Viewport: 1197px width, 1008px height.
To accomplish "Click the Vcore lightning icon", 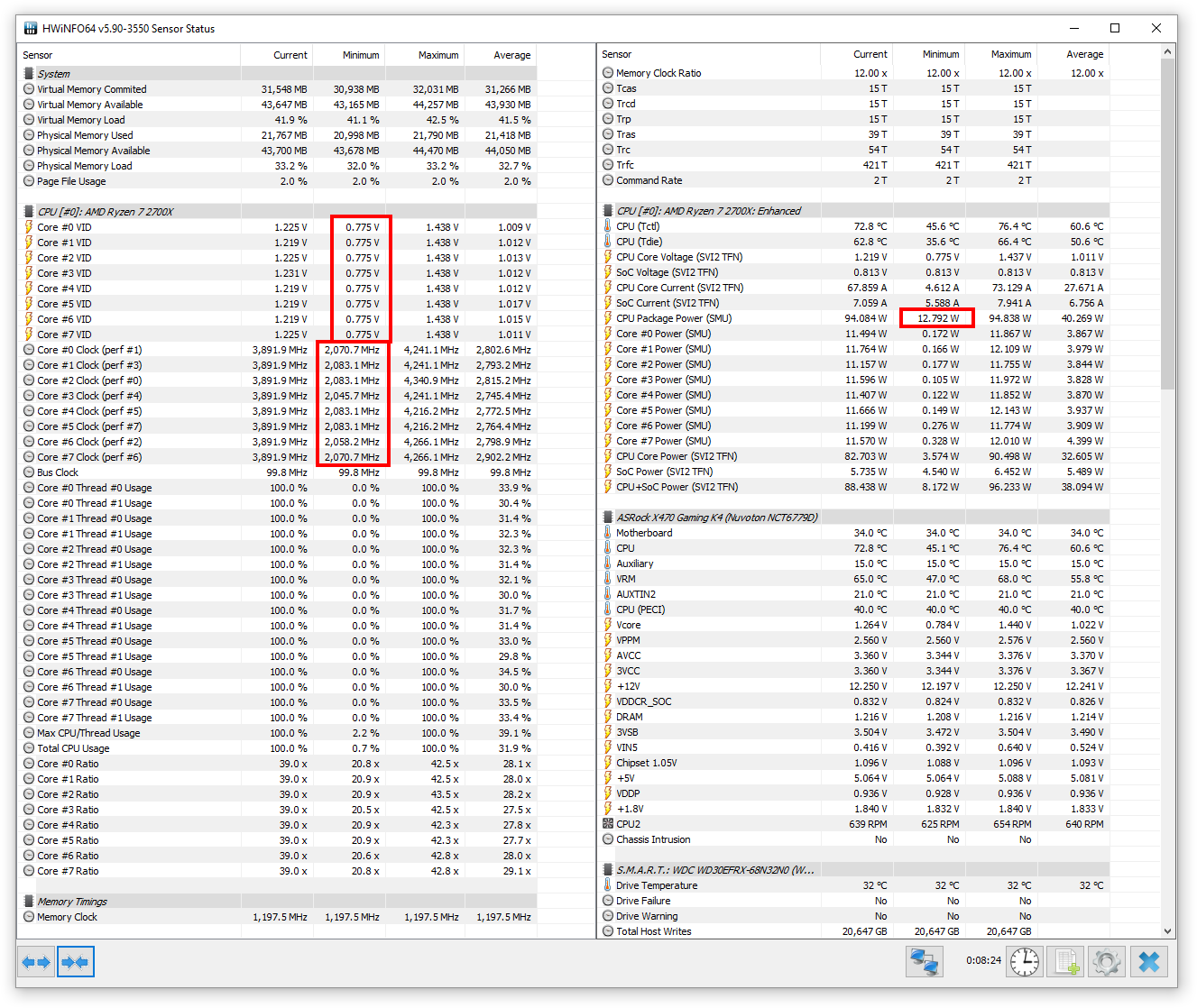I will [608, 625].
